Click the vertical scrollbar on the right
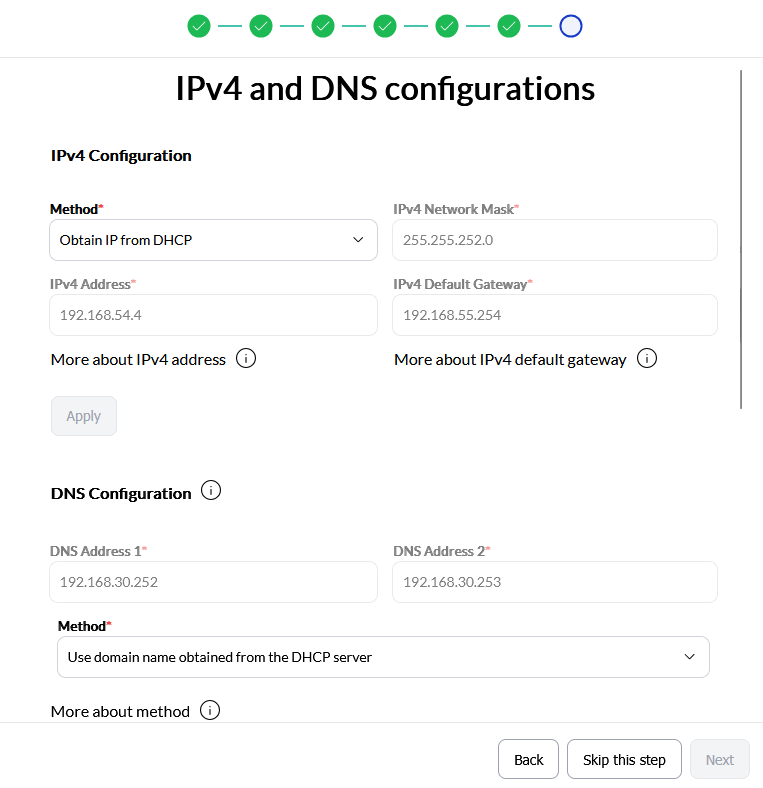The width and height of the screenshot is (763, 788). point(741,240)
